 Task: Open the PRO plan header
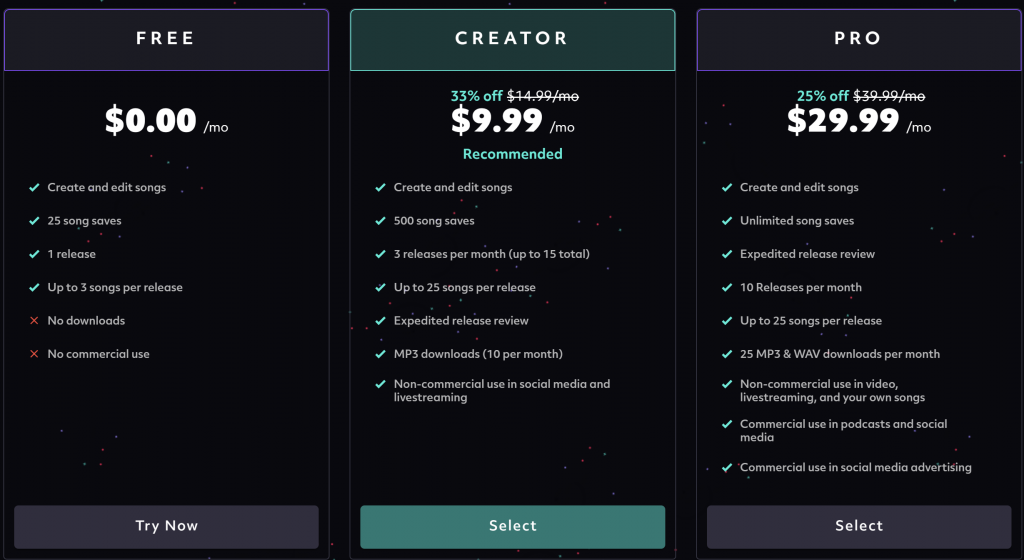coord(859,39)
